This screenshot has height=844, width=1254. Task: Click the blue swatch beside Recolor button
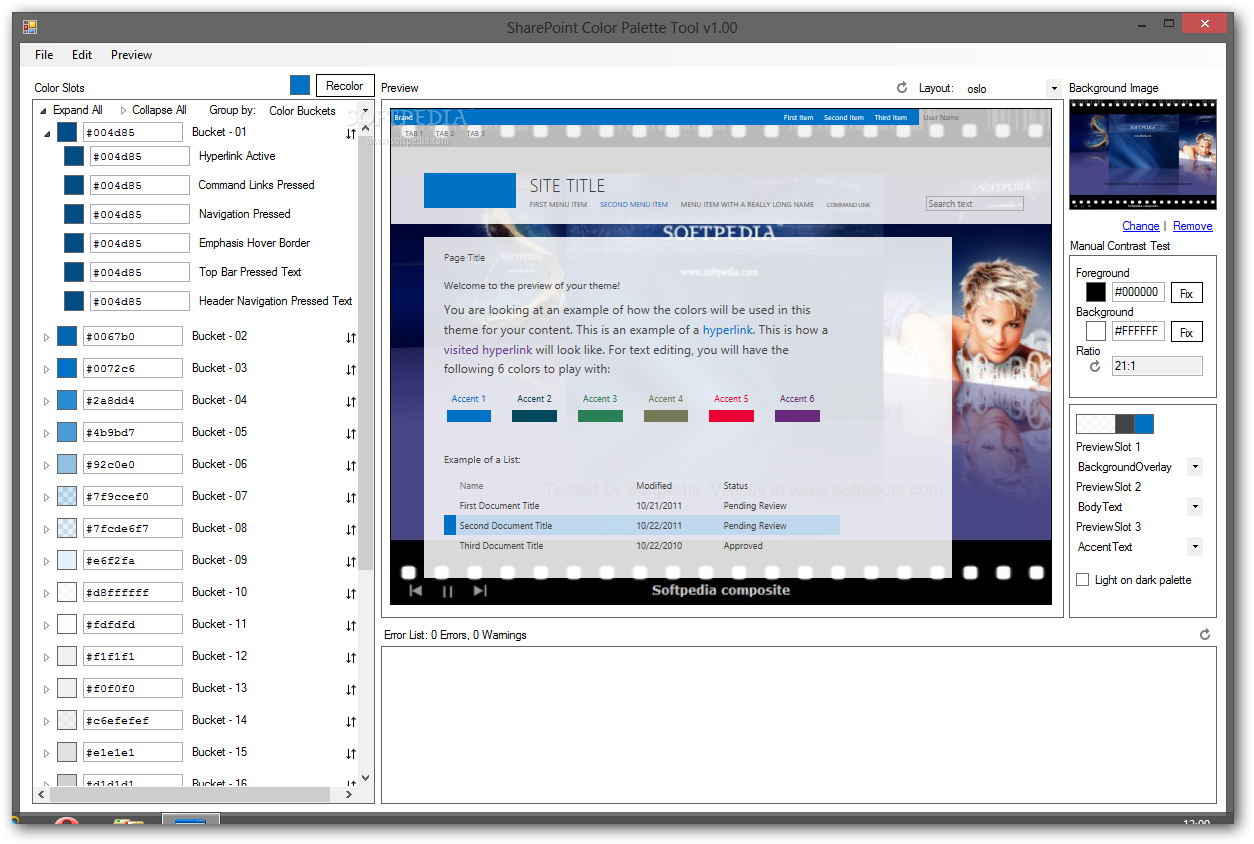click(x=300, y=86)
